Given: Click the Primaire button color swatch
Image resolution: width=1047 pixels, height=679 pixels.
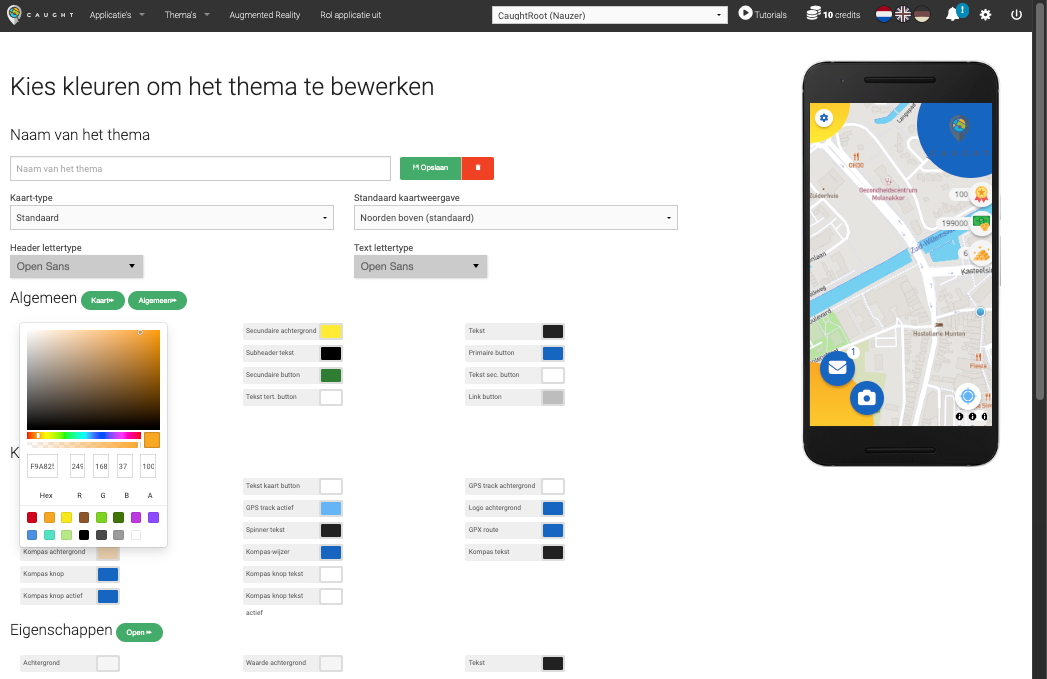Looking at the screenshot, I should [x=553, y=353].
